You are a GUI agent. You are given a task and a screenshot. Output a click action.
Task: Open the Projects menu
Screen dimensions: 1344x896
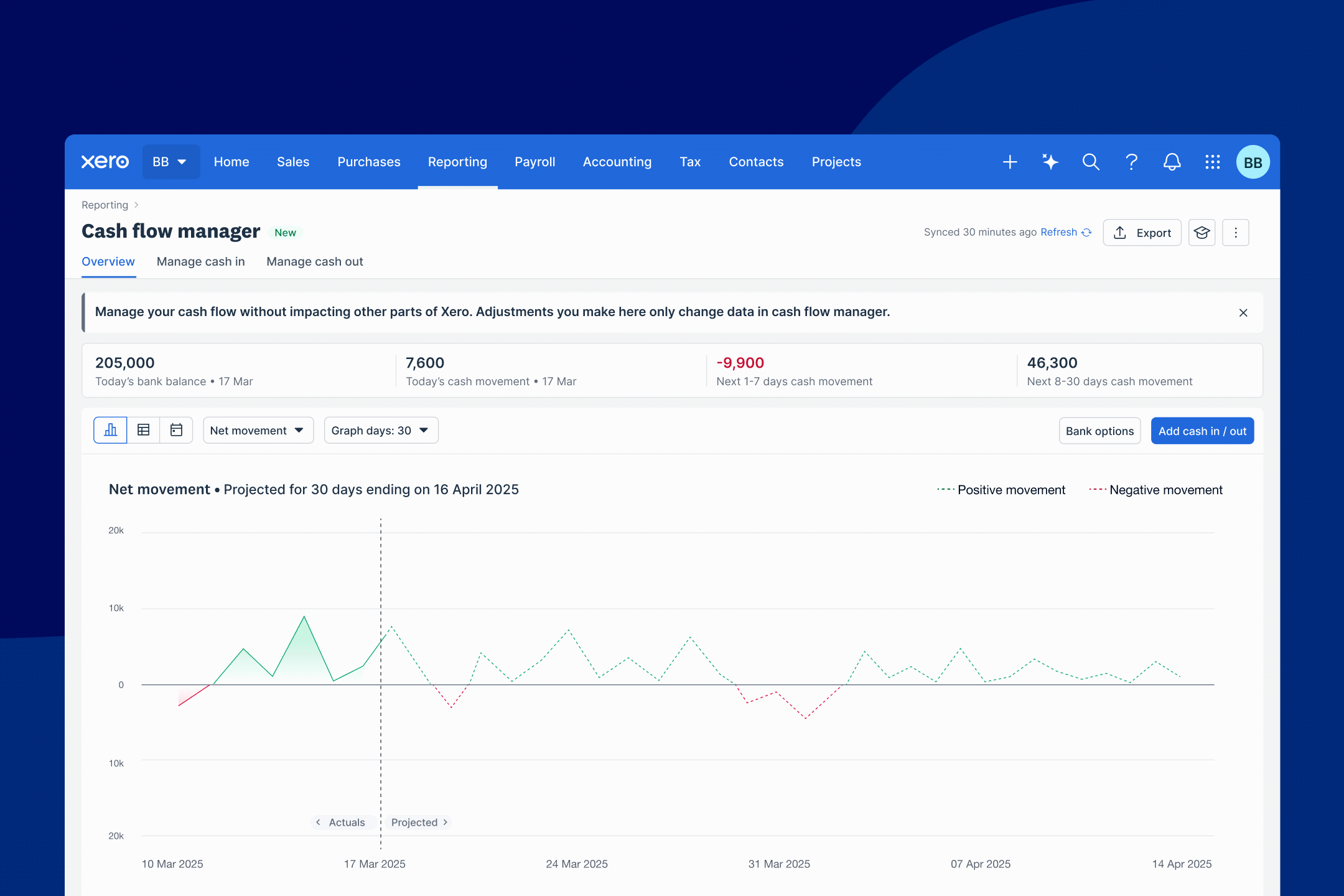pyautogui.click(x=836, y=162)
